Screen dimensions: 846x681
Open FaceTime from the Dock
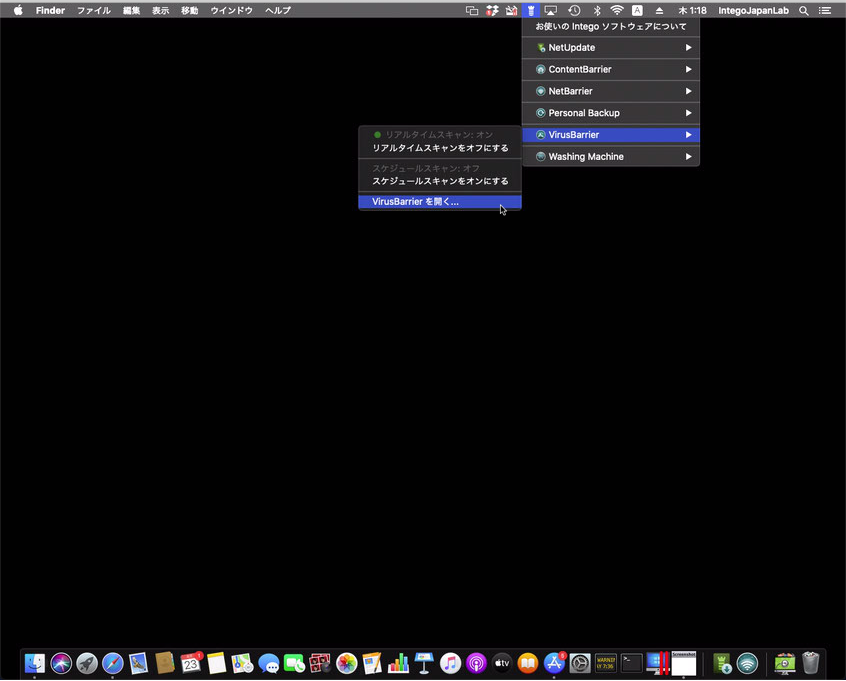(294, 663)
